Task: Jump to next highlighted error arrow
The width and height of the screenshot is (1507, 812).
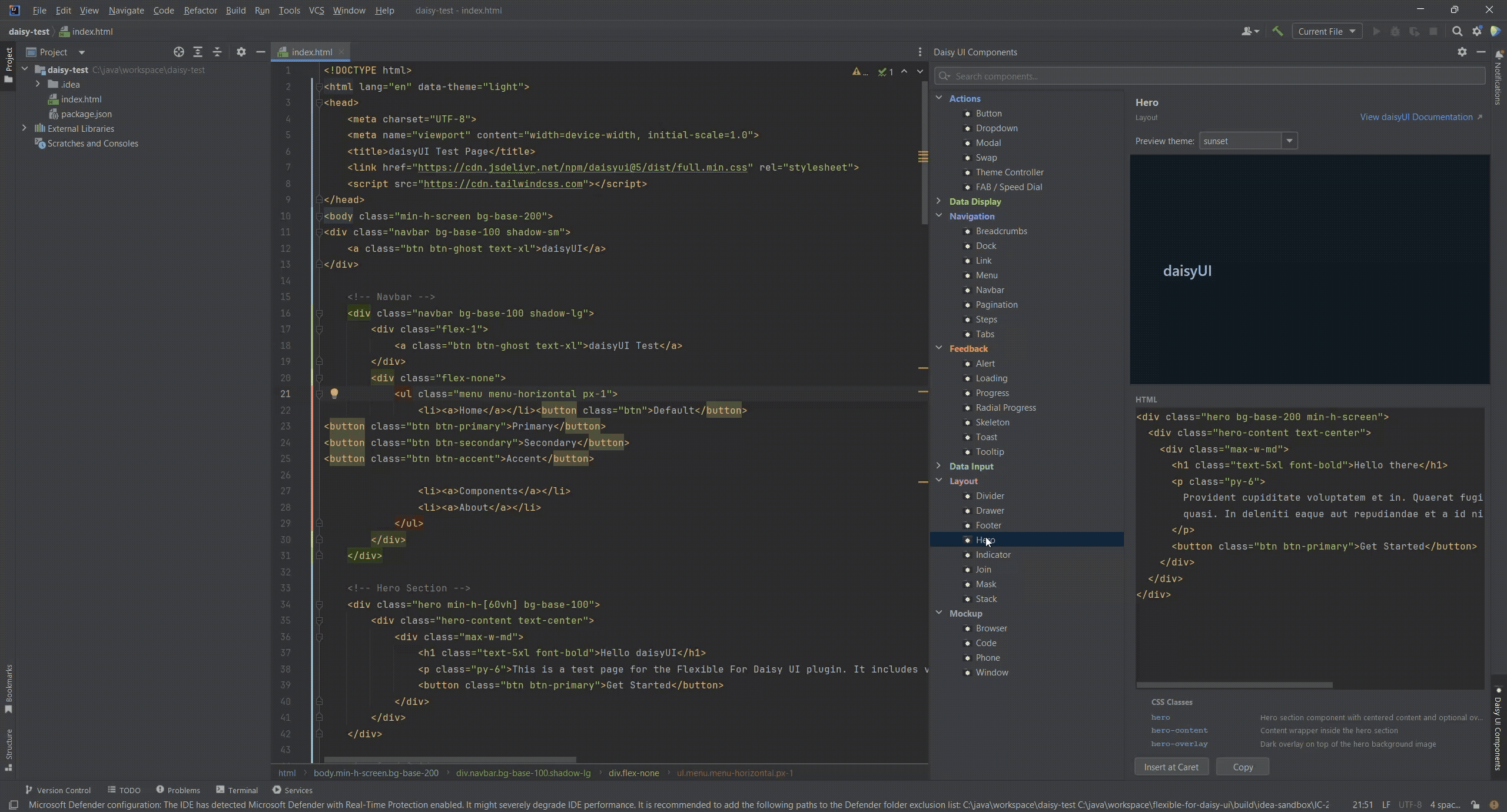Action: 920,71
